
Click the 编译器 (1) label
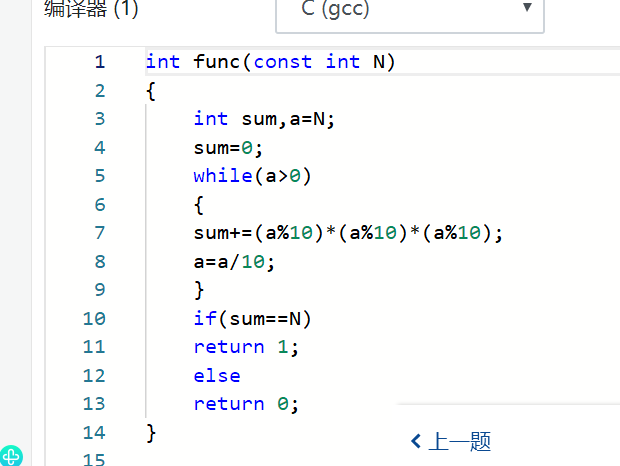(x=91, y=9)
